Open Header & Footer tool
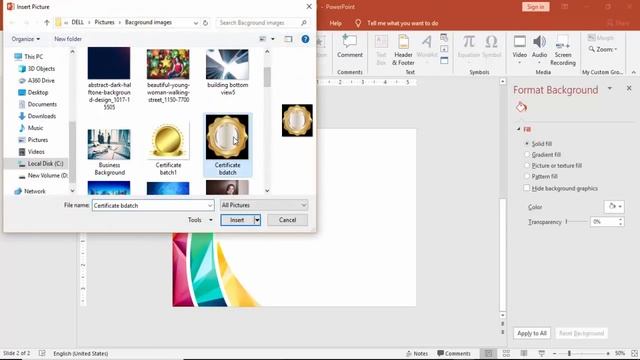Image resolution: width=640 pixels, height=360 pixels. 403,50
